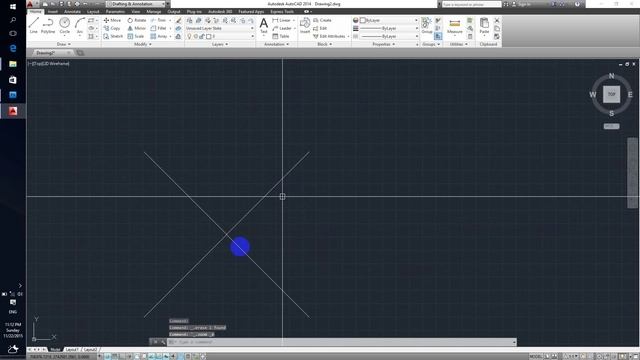Image resolution: width=640 pixels, height=360 pixels.
Task: Click the Create block tool
Action: click(322, 20)
